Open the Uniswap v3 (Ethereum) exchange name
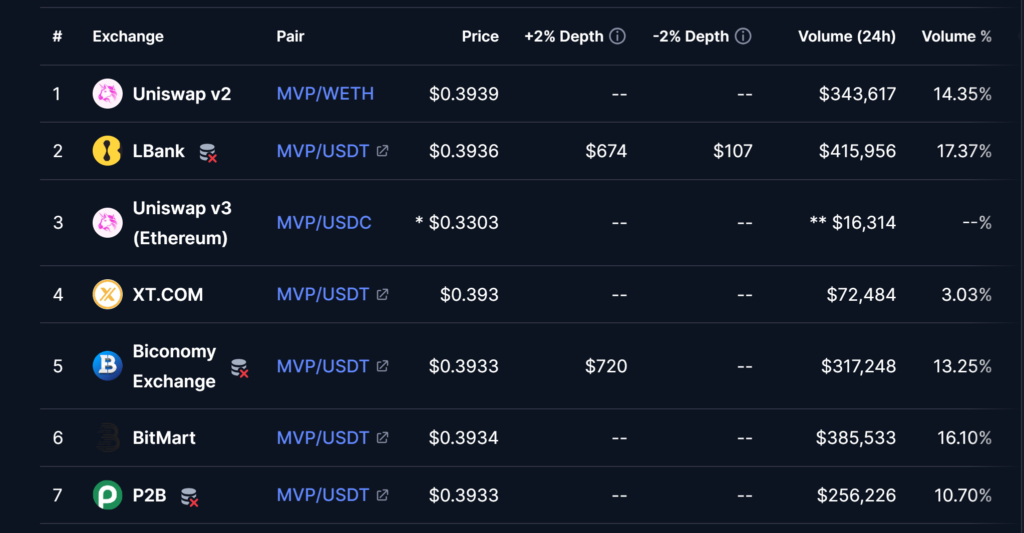Viewport: 1024px width, 533px height. pos(180,223)
